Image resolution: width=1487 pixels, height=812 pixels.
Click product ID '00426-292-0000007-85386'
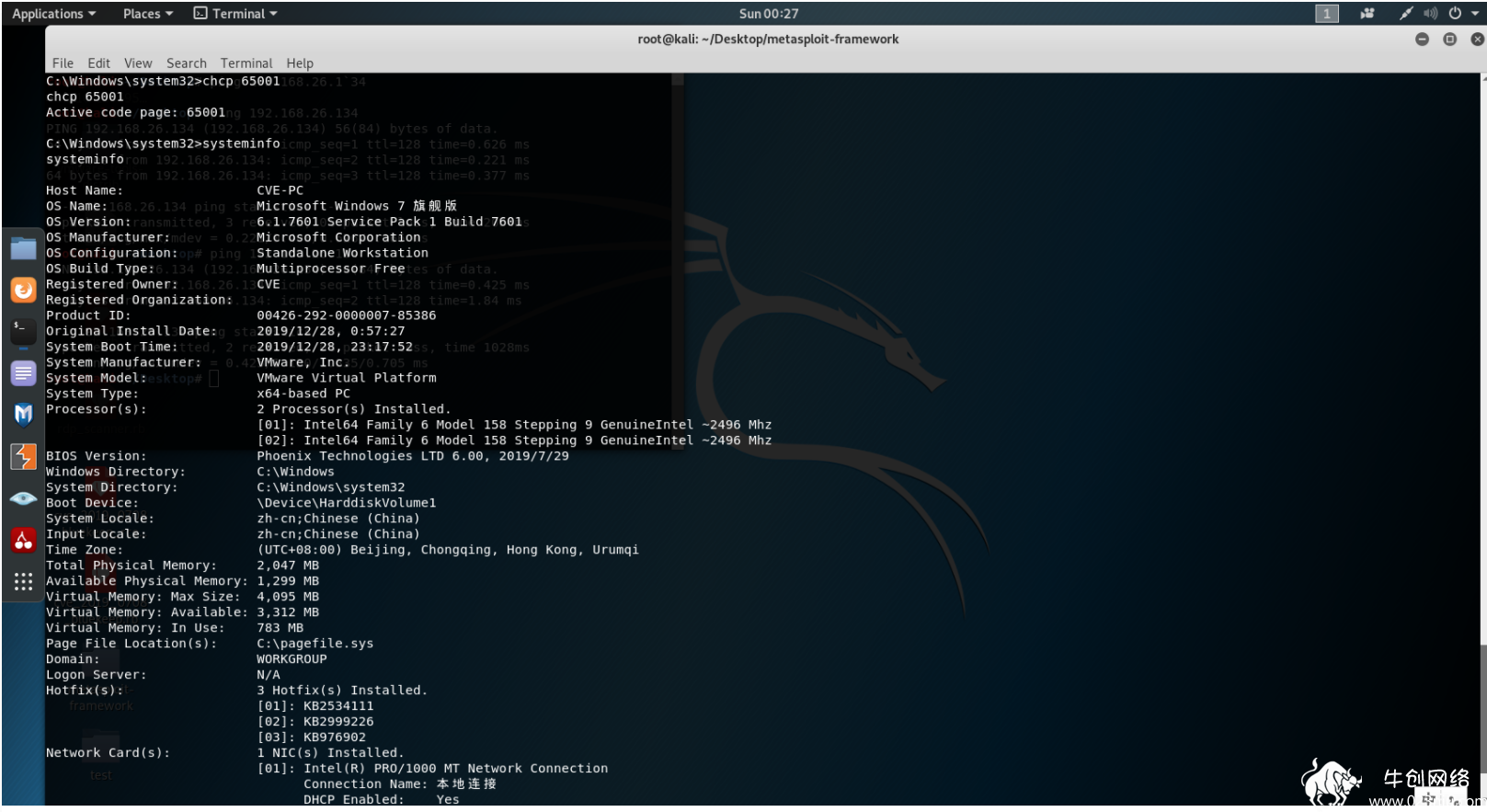tap(347, 315)
